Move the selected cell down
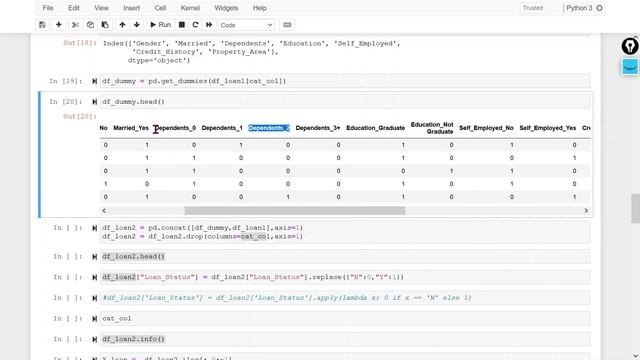640x360 pixels. click(137, 25)
